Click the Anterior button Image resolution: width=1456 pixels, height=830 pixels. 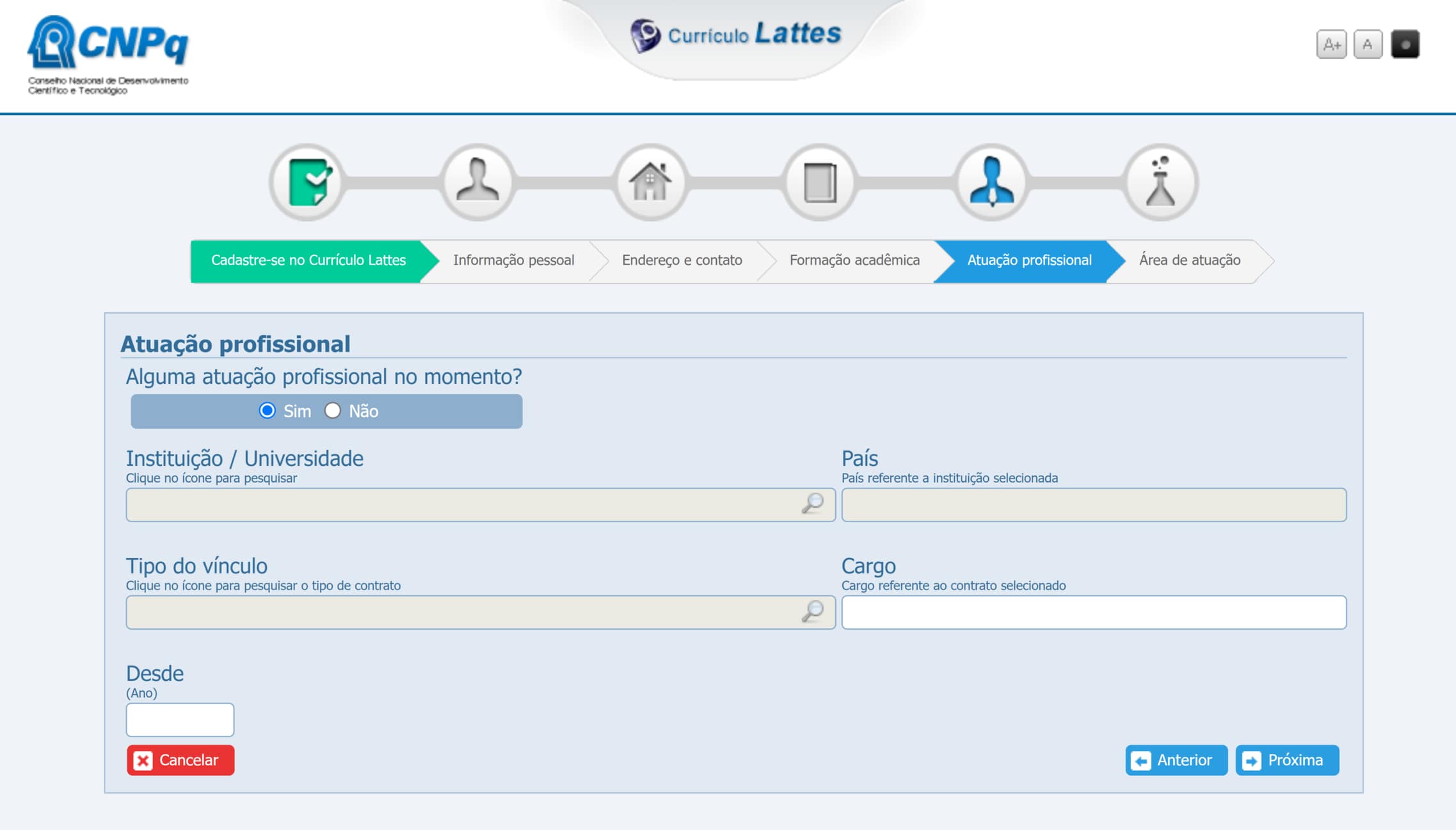pyautogui.click(x=1176, y=760)
